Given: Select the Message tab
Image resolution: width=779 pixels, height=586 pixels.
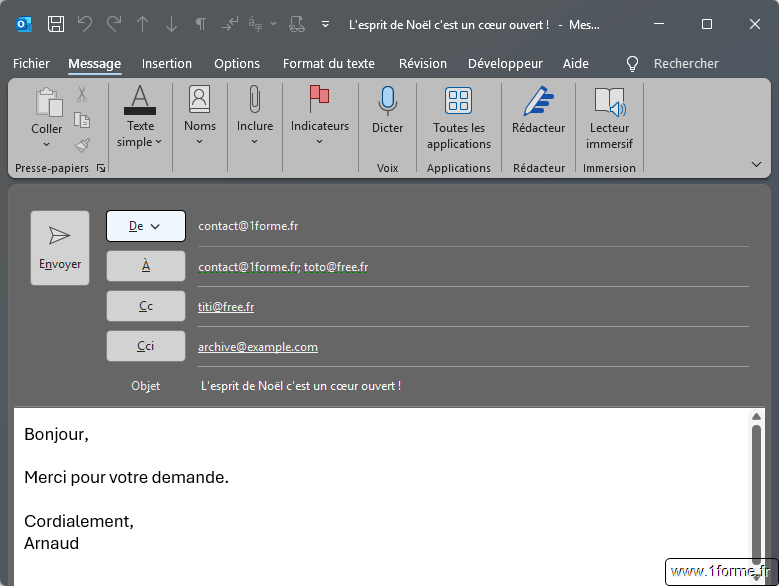Looking at the screenshot, I should [x=94, y=64].
